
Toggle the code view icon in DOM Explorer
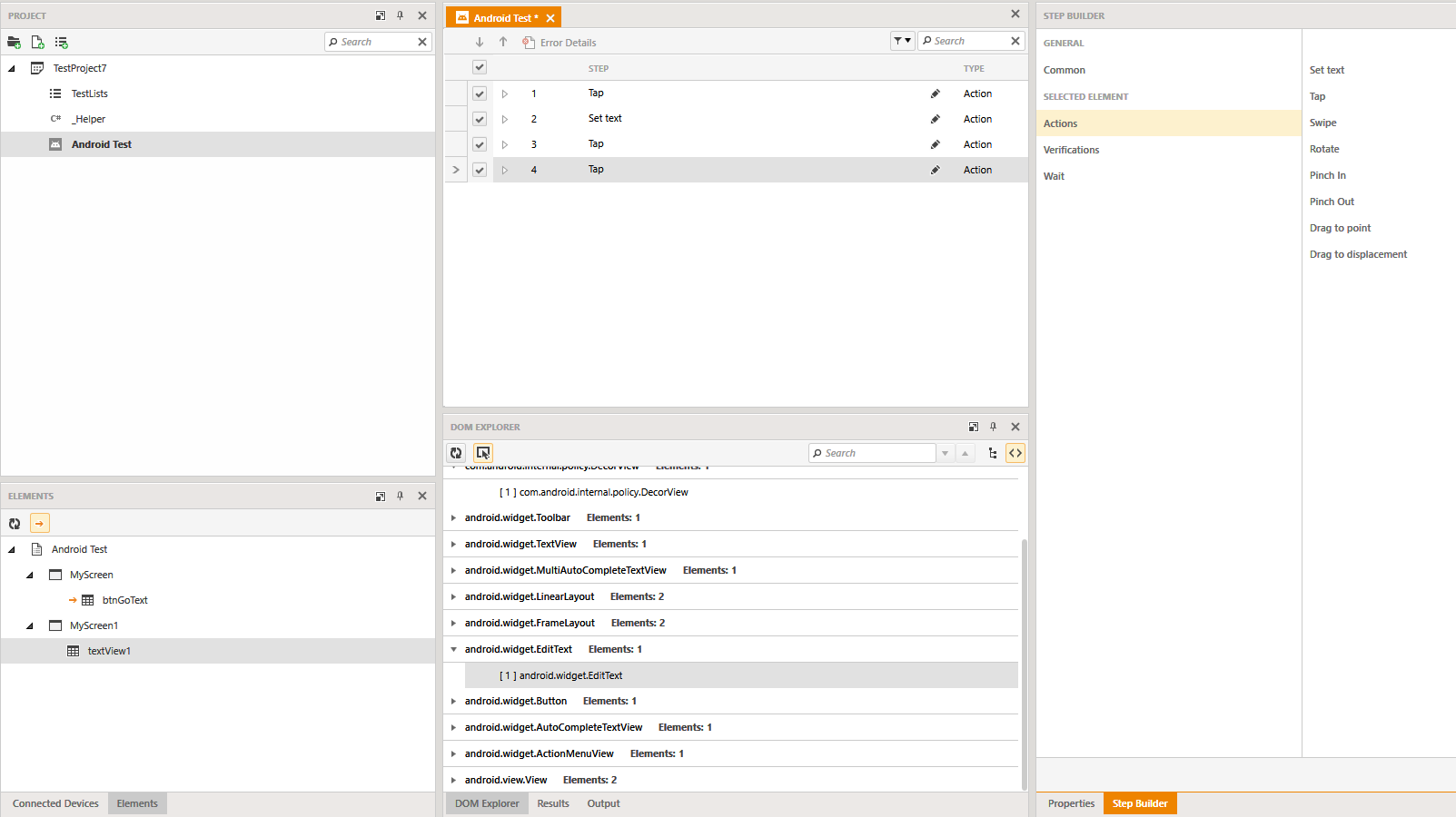(1015, 453)
